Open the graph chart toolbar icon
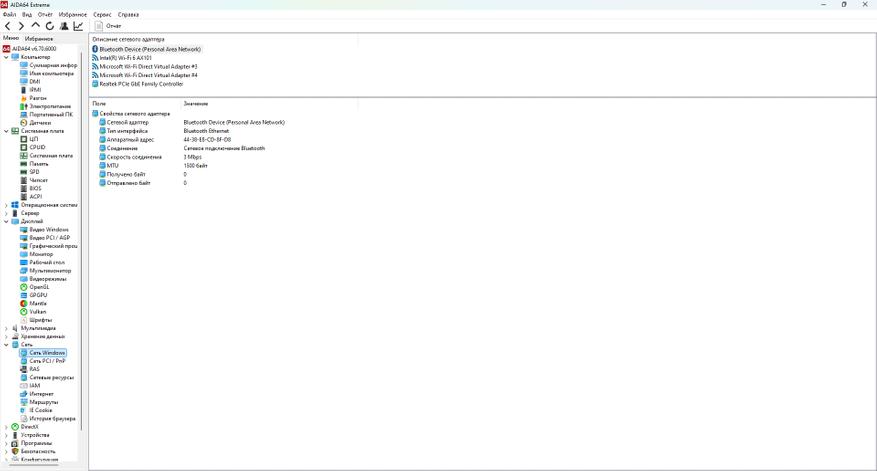The height and width of the screenshot is (471, 877). (x=78, y=26)
